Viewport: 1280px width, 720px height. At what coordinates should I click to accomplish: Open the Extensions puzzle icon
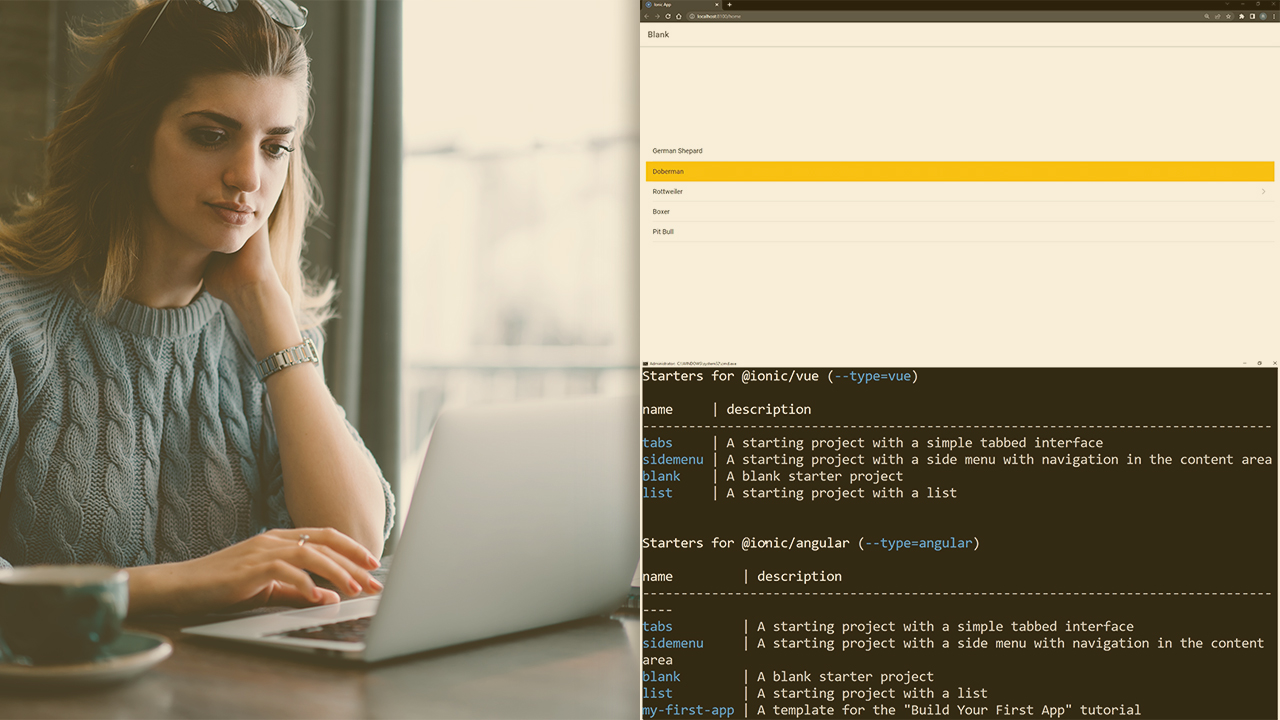click(1242, 16)
